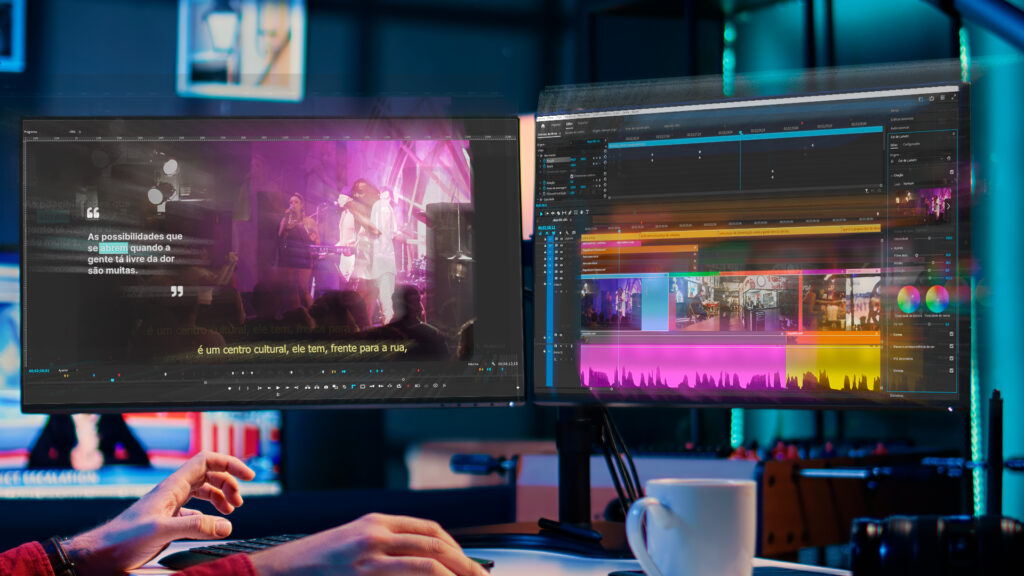Select the yellow audio waveform clip
Image resolution: width=1024 pixels, height=576 pixels.
pyautogui.click(x=833, y=367)
